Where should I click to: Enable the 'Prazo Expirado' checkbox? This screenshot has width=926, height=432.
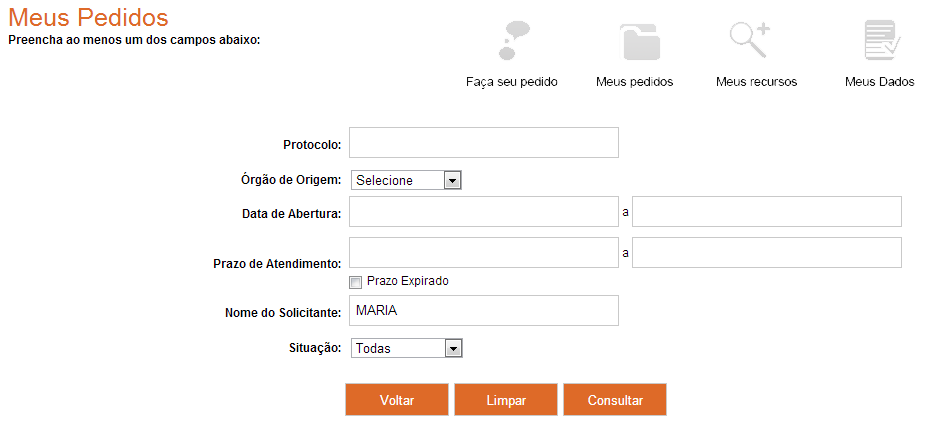point(356,282)
